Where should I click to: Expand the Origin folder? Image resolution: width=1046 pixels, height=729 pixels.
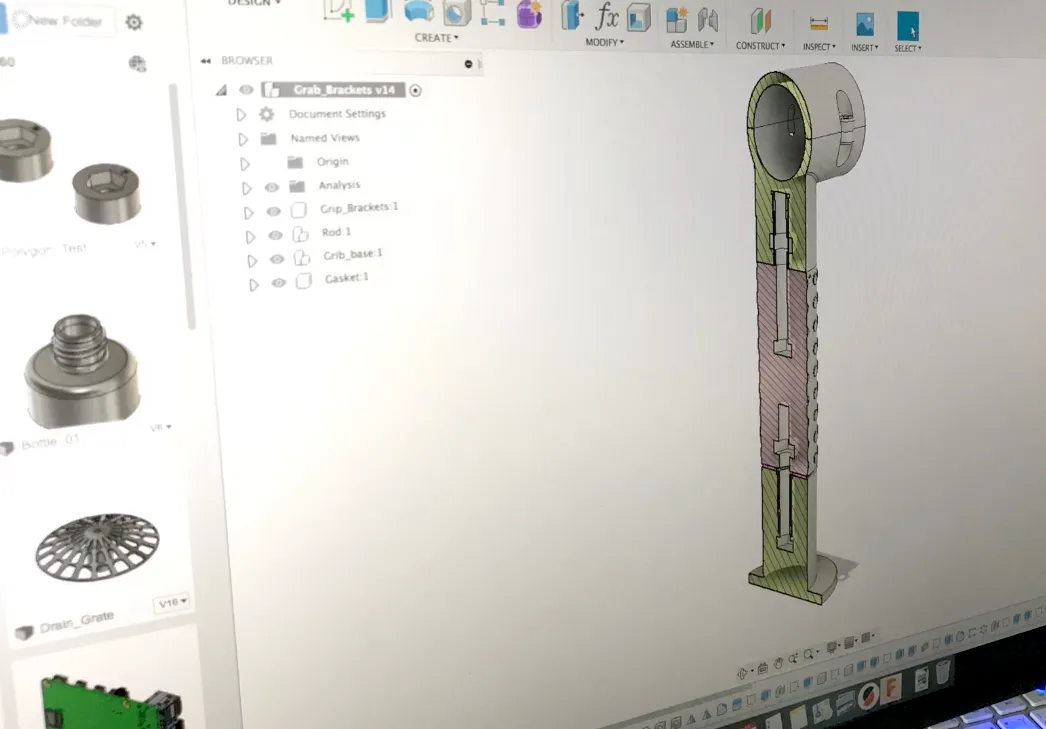pyautogui.click(x=245, y=163)
